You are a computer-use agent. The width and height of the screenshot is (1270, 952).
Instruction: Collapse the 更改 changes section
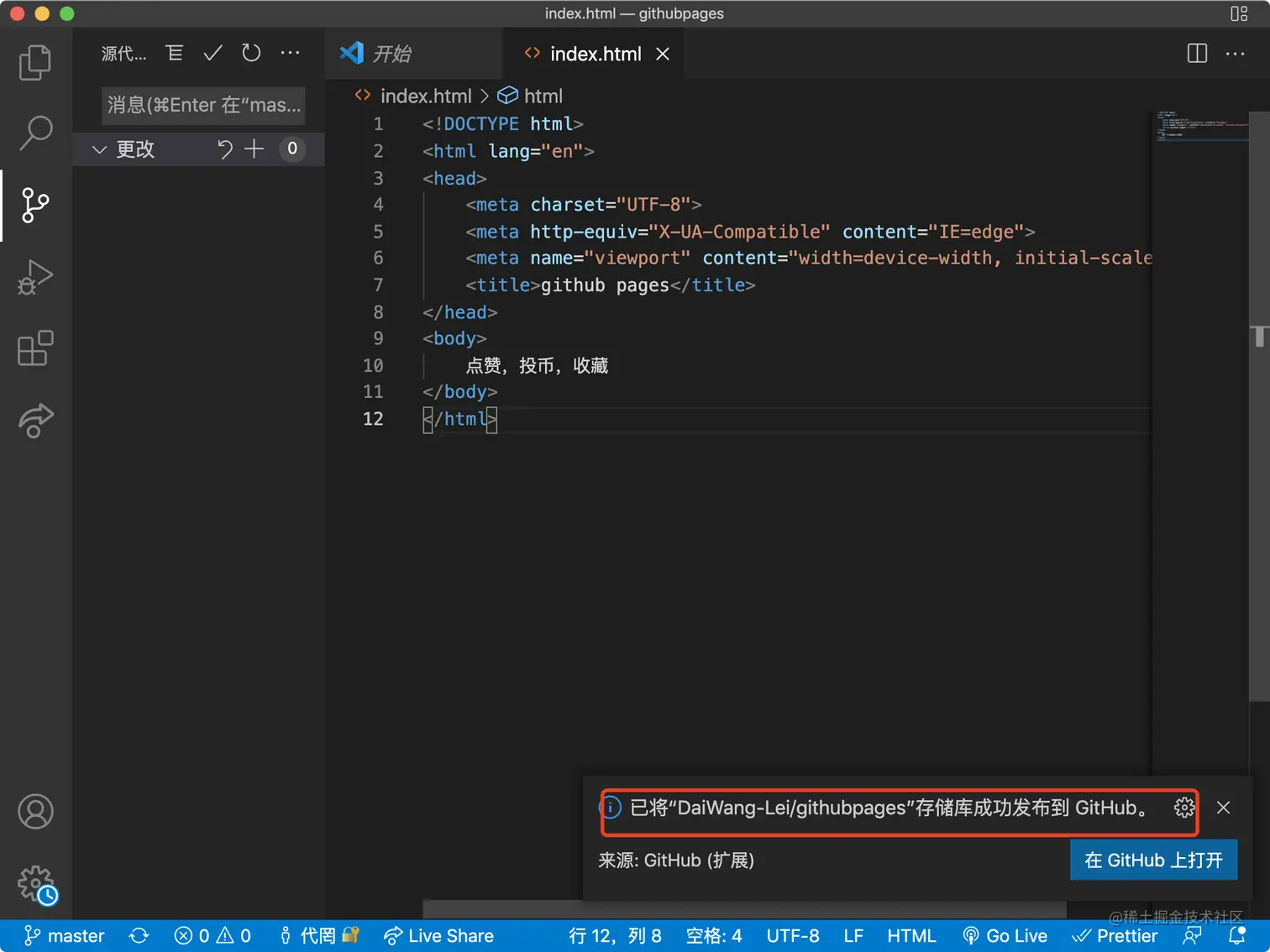[99, 149]
